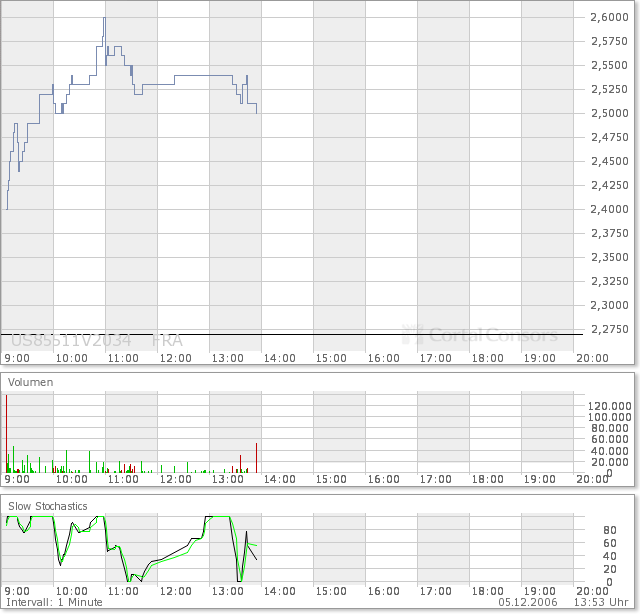Click the 40.000 volume axis label

(x=612, y=451)
